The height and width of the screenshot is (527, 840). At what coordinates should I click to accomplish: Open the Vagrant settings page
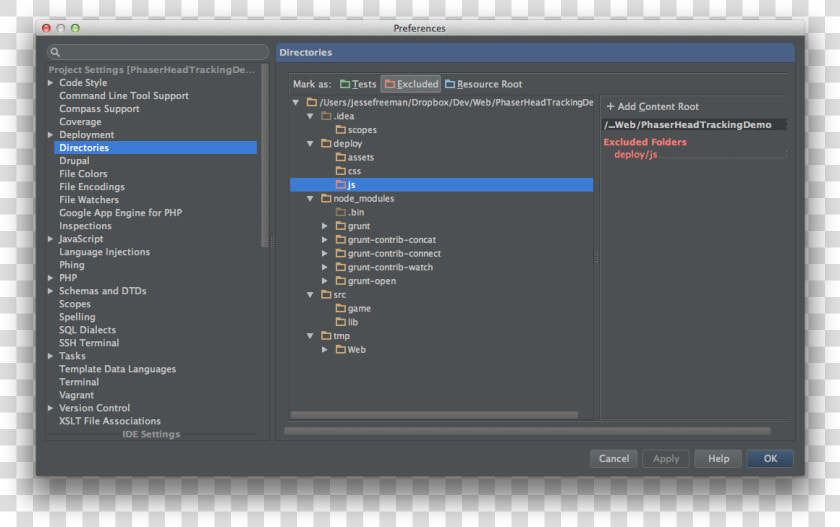pyautogui.click(x=77, y=395)
